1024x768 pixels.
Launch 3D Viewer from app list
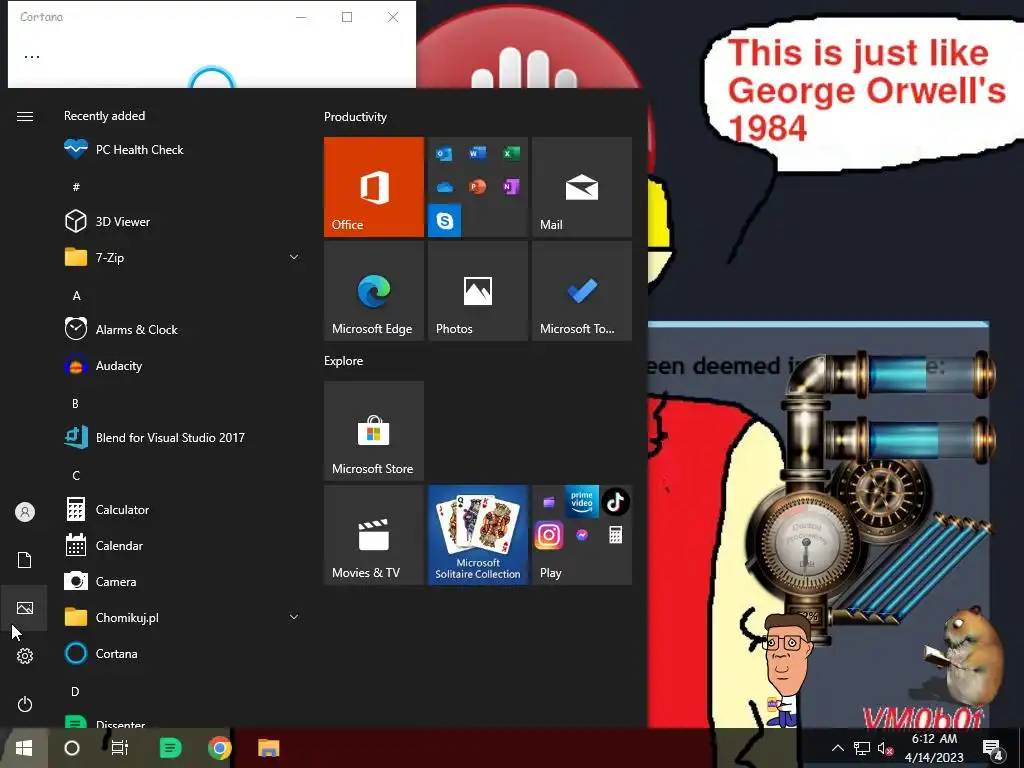coord(183,221)
